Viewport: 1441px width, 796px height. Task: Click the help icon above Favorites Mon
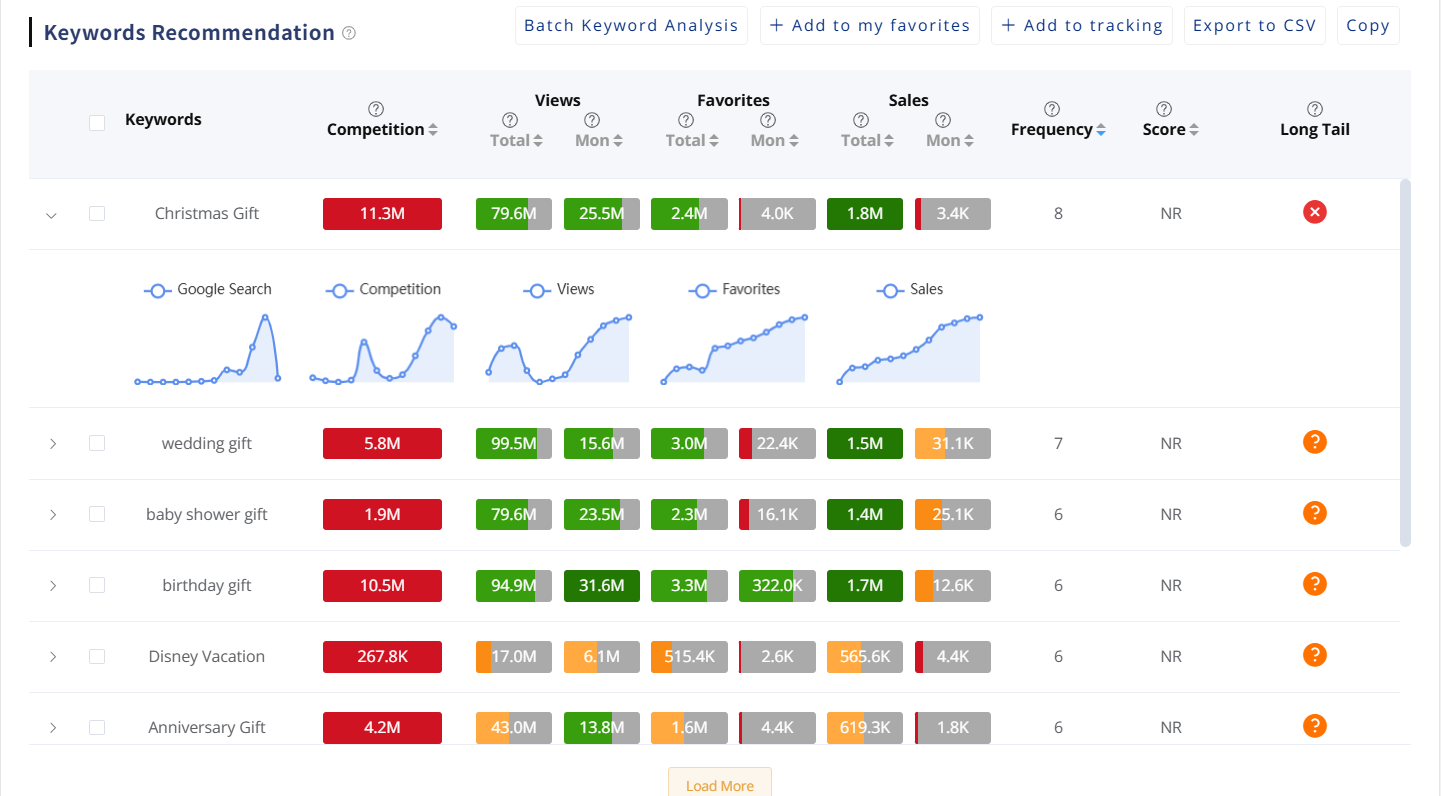766,120
